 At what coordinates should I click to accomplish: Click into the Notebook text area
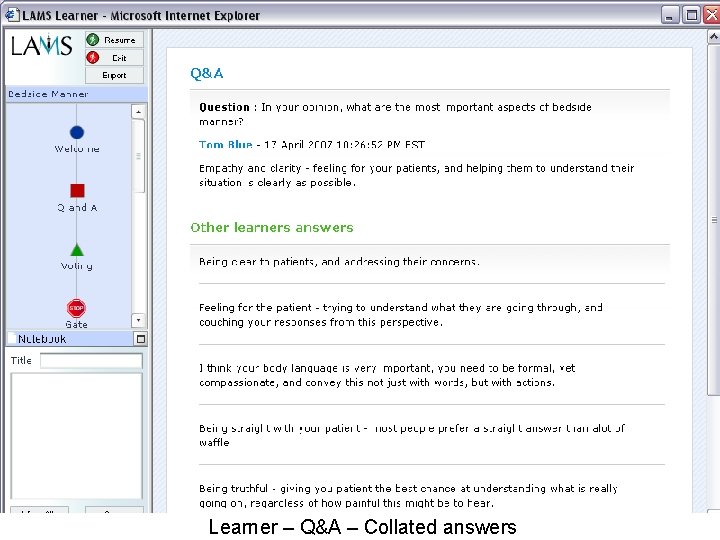77,435
